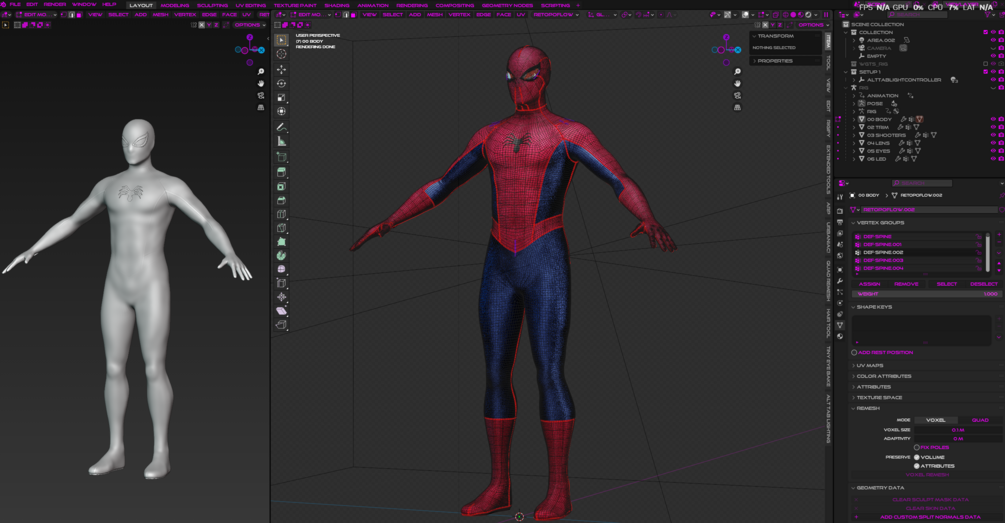Viewport: 1005px width, 523px height.
Task: Select the Move tool in viewport toolbar
Action: pyautogui.click(x=281, y=69)
